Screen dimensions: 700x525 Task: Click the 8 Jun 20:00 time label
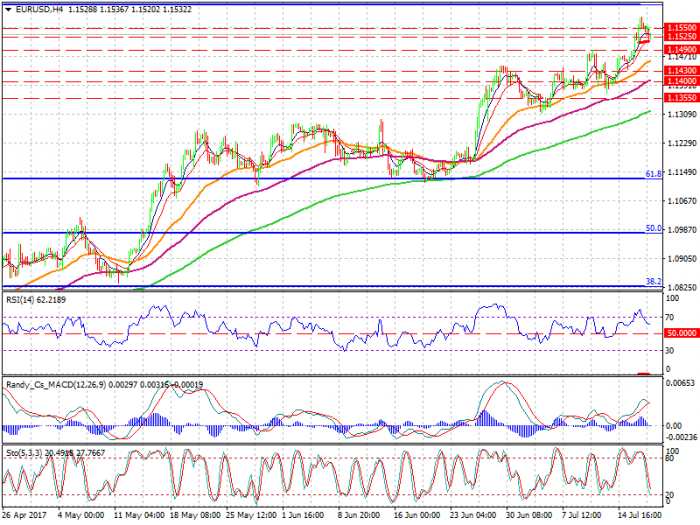tap(358, 516)
